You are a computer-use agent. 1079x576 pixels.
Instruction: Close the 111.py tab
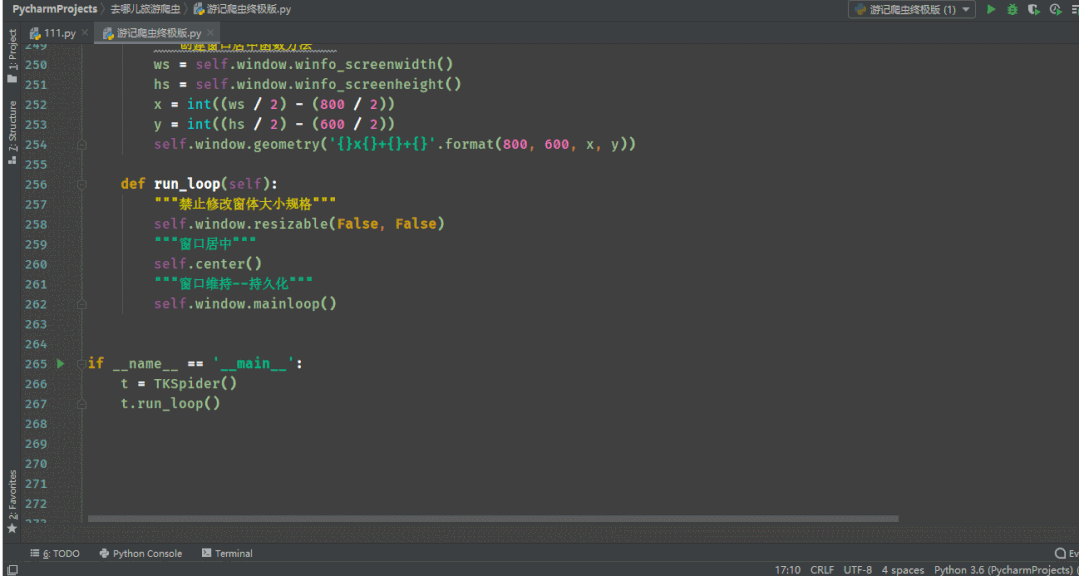click(85, 33)
